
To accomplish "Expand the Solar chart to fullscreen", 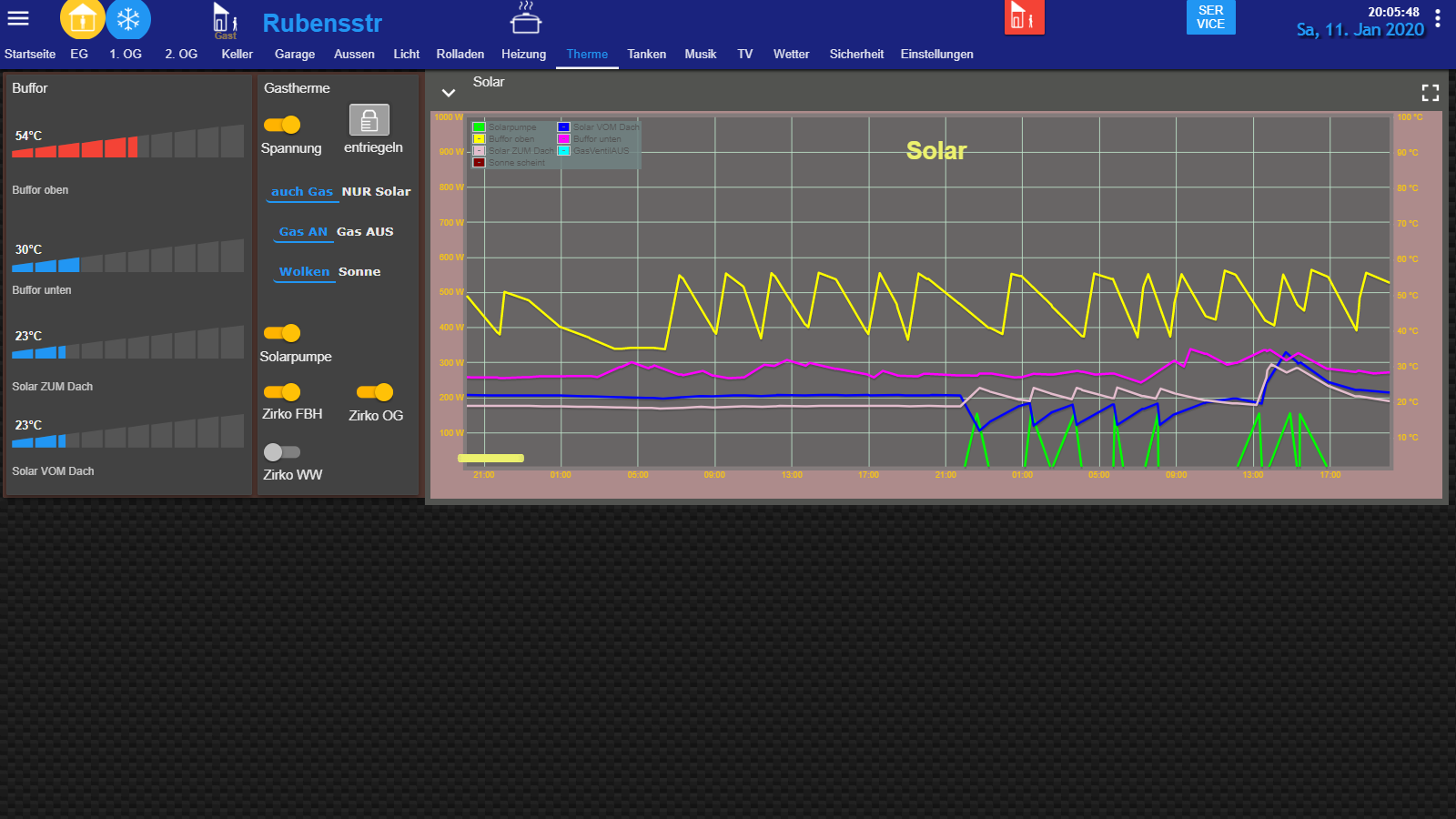I will coord(1431,93).
